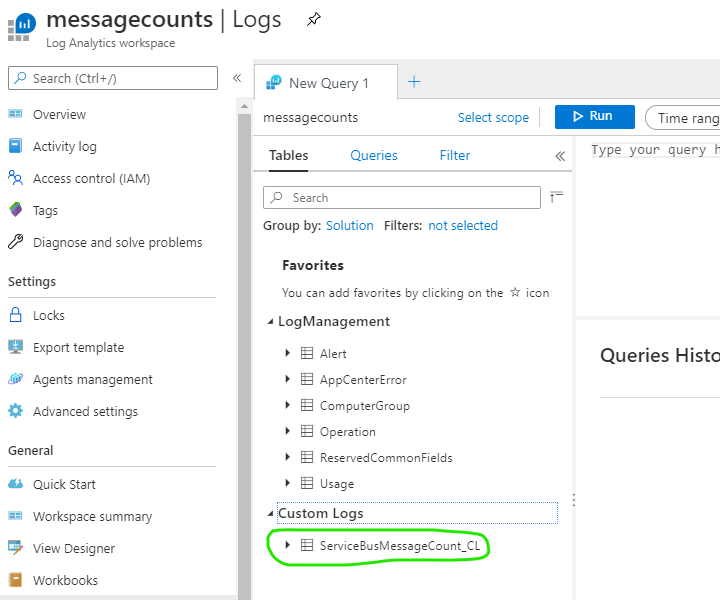Click the ServiceBusMessageCount_CL table icon
Viewport: 720px width, 600px height.
coord(307,545)
